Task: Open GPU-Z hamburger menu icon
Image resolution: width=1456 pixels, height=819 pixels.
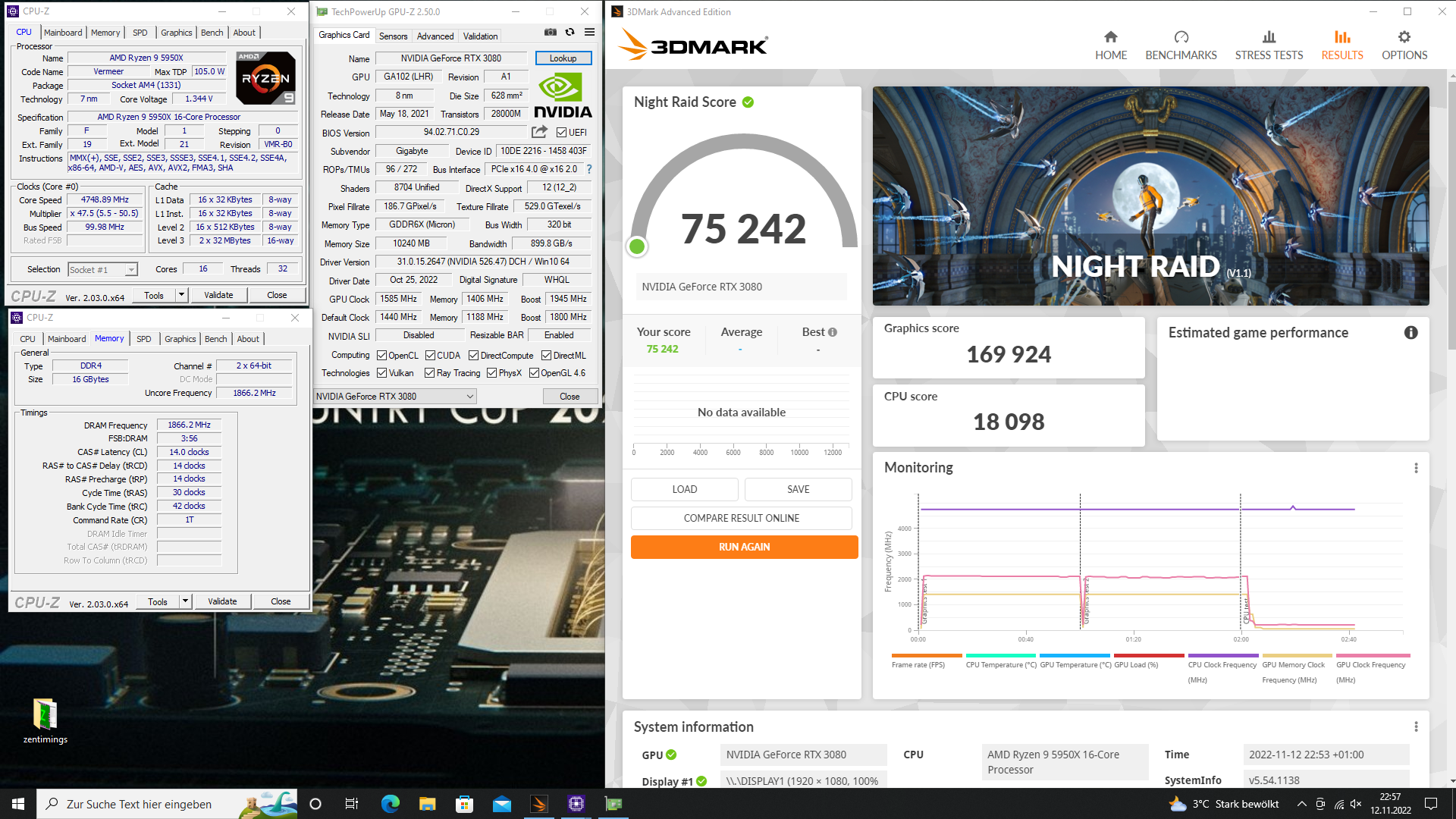Action: click(x=589, y=33)
